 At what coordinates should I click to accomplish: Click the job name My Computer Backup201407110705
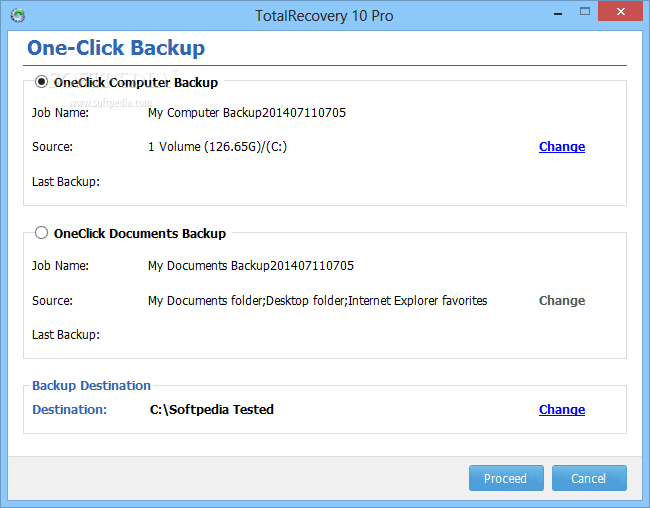point(247,113)
